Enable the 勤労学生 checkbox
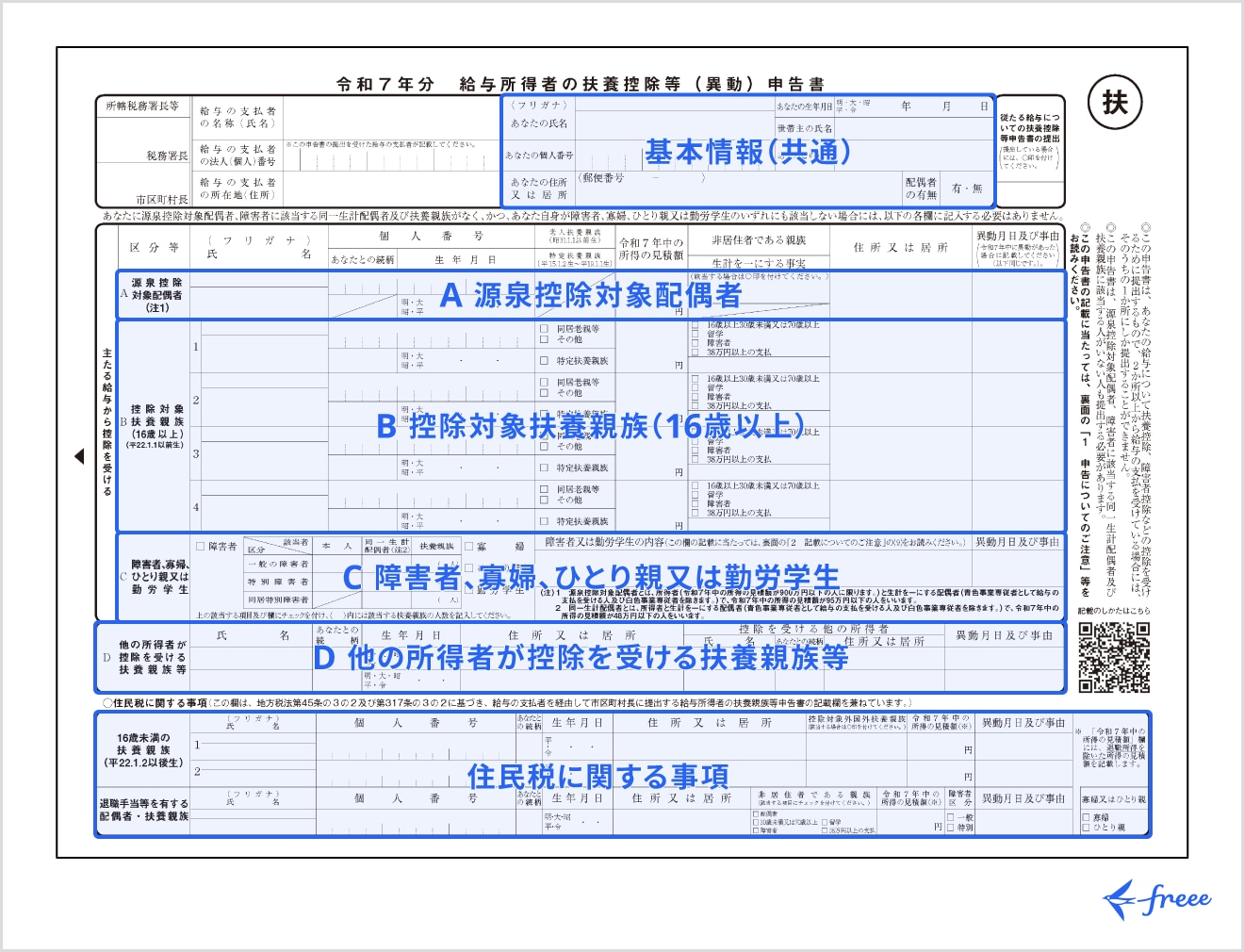 pos(466,591)
